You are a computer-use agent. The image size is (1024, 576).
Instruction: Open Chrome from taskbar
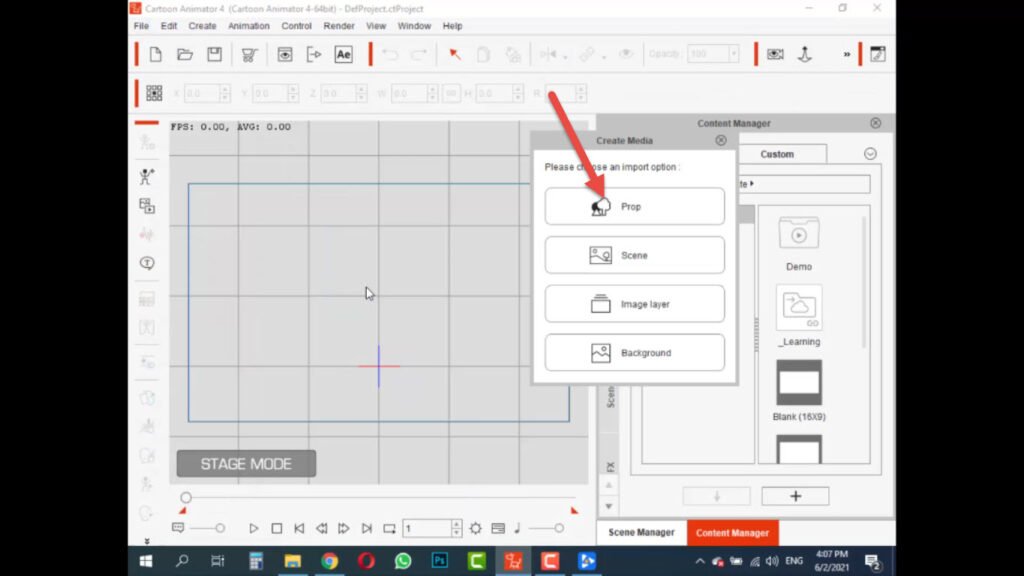tap(329, 562)
